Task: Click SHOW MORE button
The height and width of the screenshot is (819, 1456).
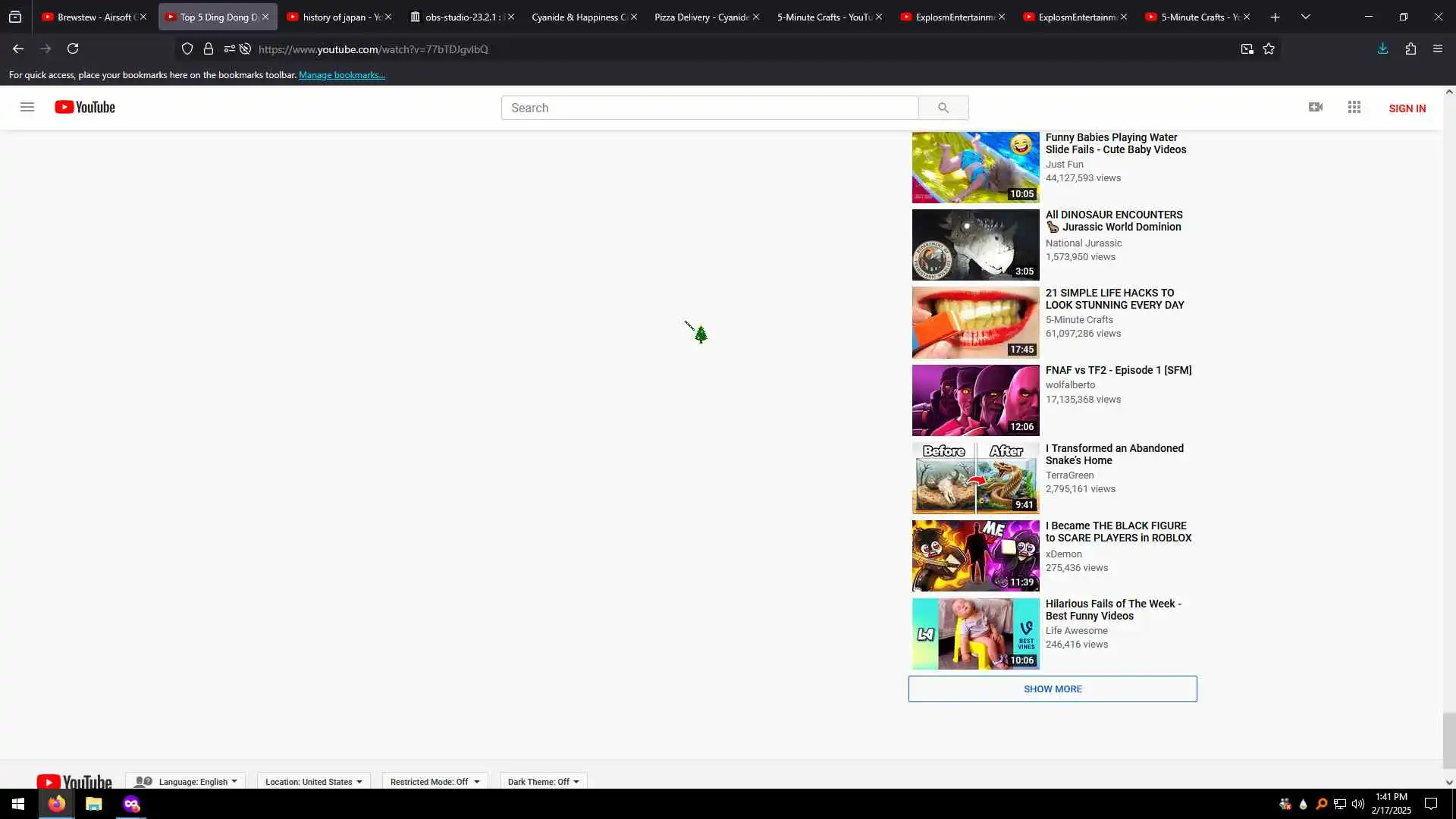Action: click(1053, 689)
